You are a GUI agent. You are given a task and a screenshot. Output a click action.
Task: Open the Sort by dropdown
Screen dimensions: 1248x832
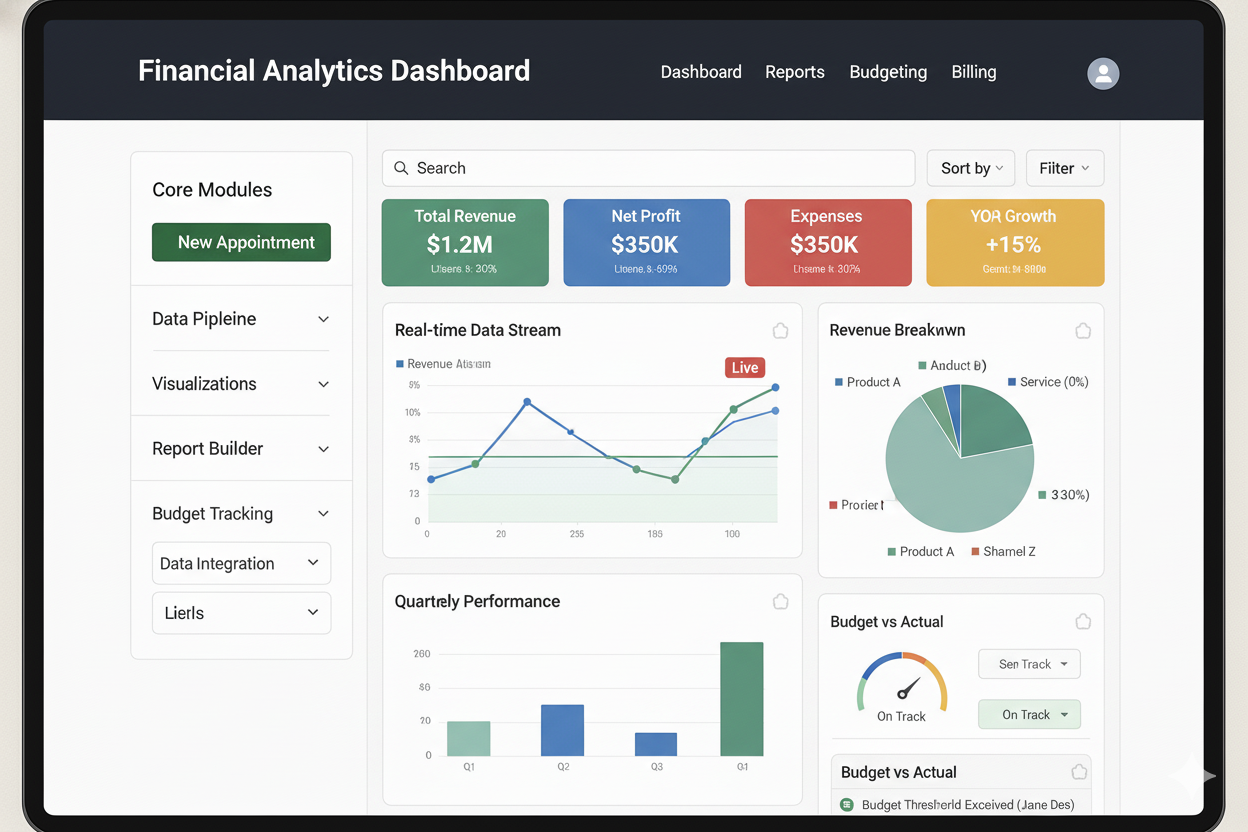970,168
